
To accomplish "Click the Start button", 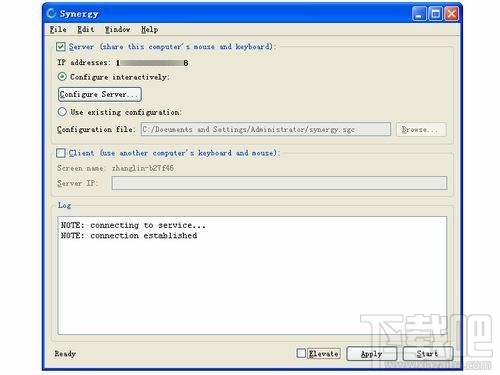I will (428, 354).
